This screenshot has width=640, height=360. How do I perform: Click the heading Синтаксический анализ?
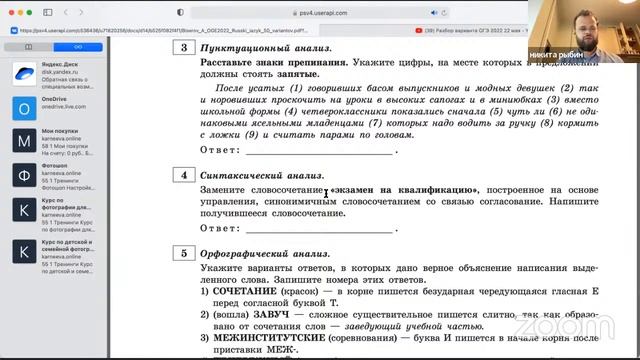click(262, 176)
